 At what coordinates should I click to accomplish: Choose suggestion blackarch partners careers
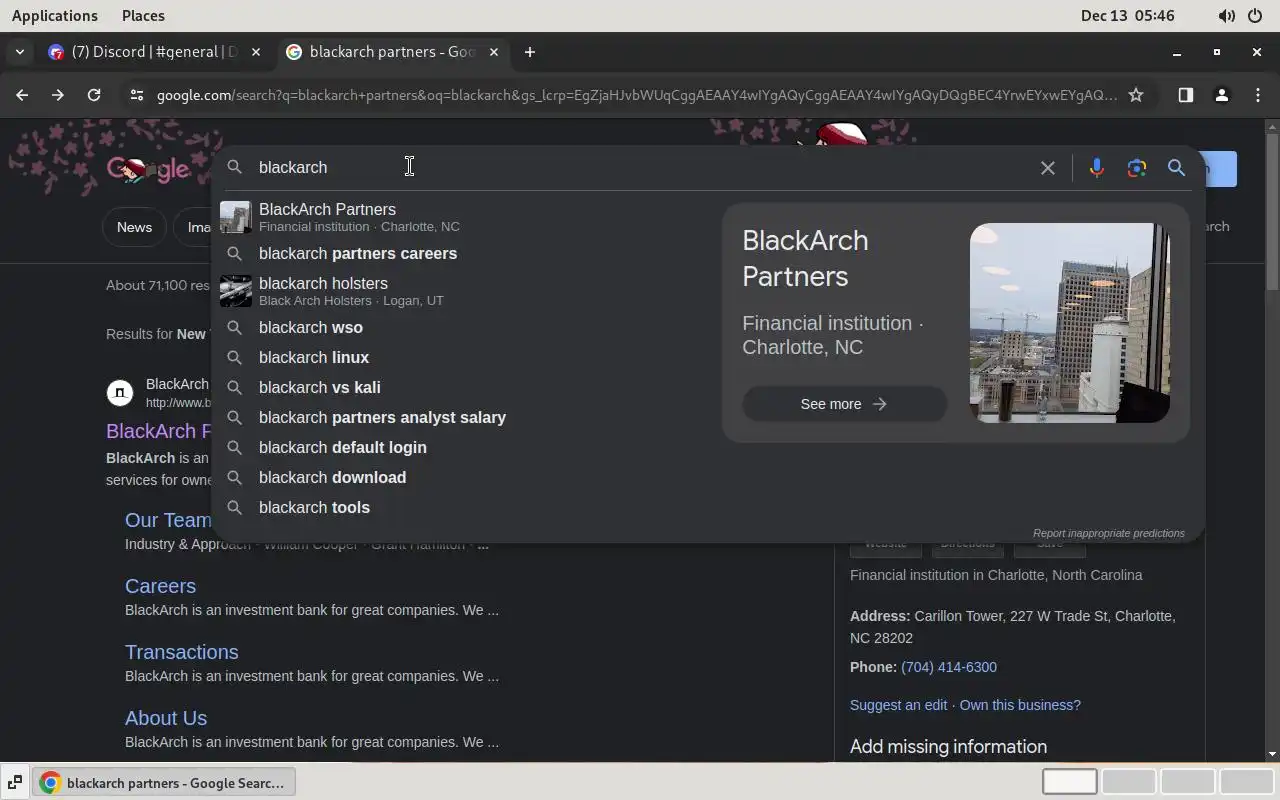465,253
